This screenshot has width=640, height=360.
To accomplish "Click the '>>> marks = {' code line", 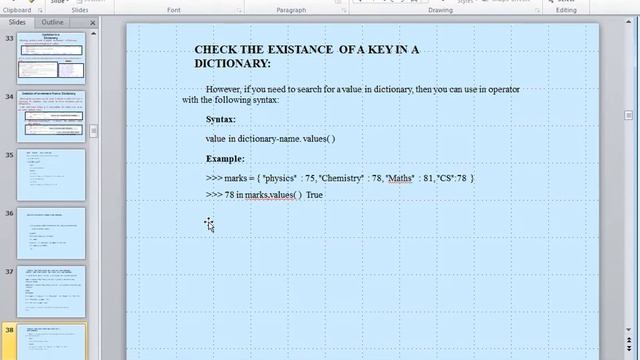I will [x=340, y=178].
